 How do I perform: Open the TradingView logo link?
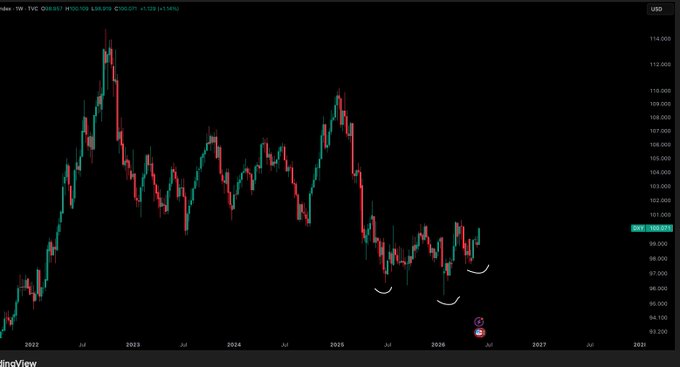point(18,363)
